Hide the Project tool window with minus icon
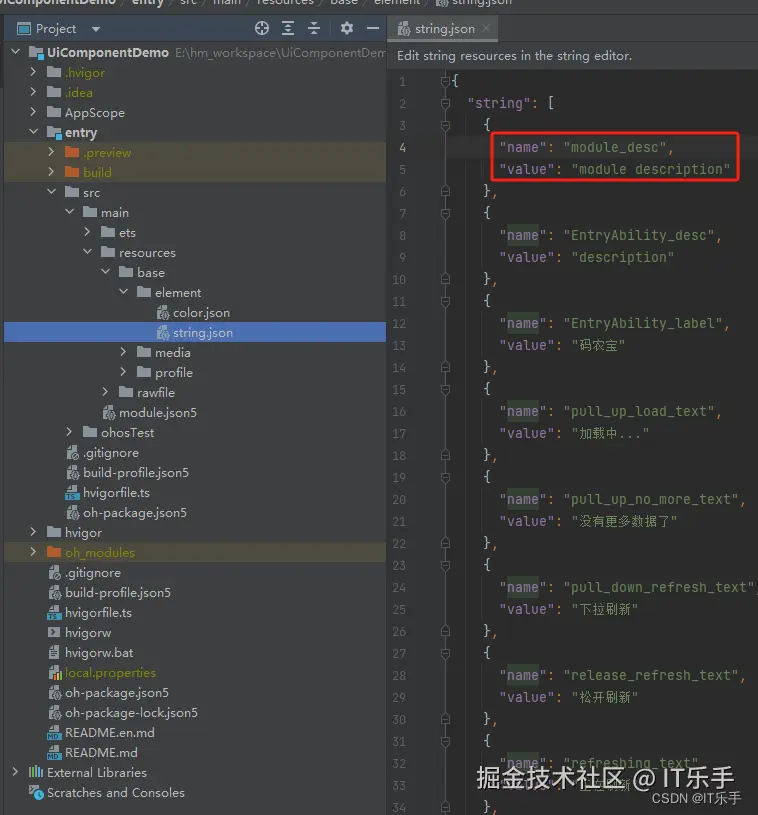Screen dimensions: 758x815 click(x=373, y=28)
